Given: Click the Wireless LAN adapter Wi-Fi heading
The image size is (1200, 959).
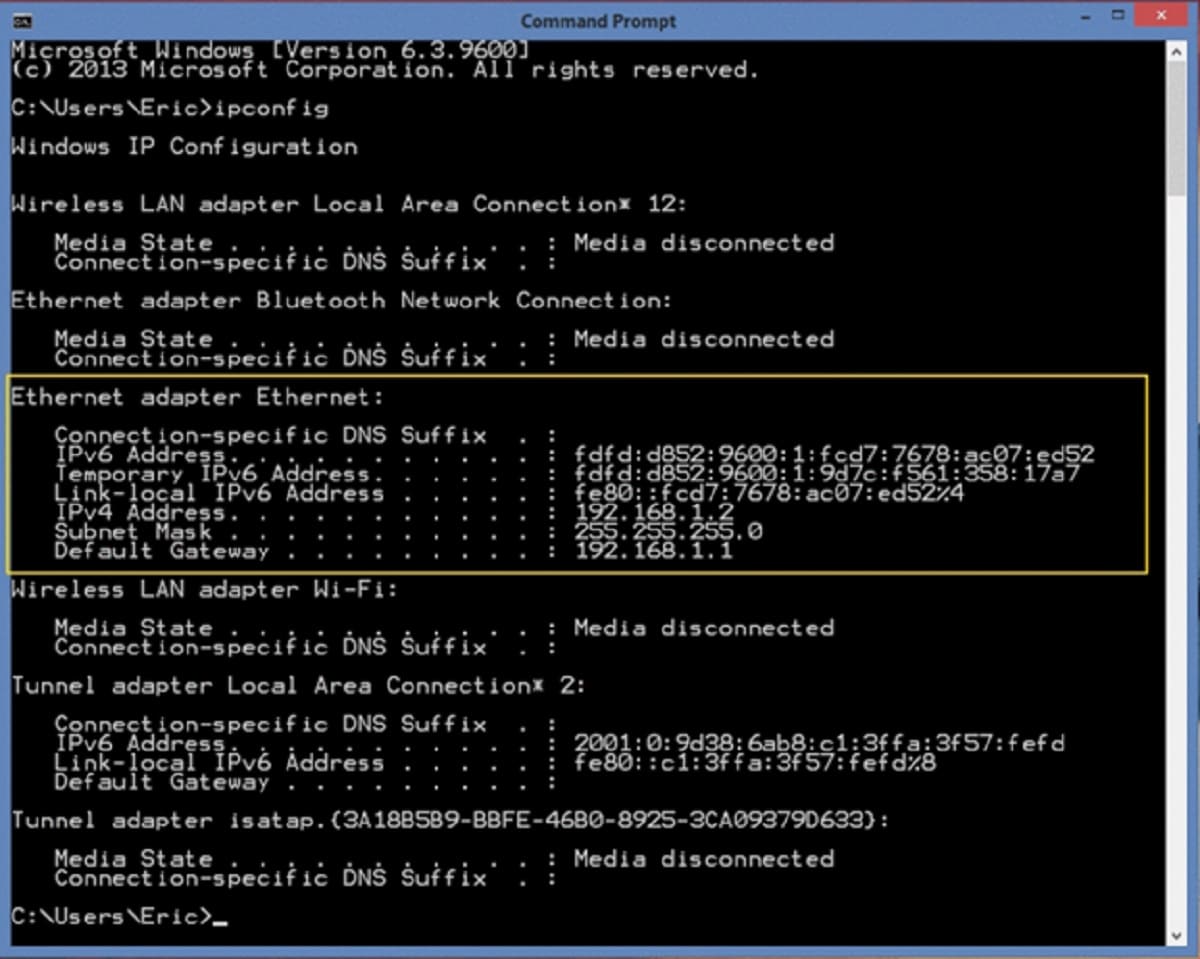Looking at the screenshot, I should 200,589.
